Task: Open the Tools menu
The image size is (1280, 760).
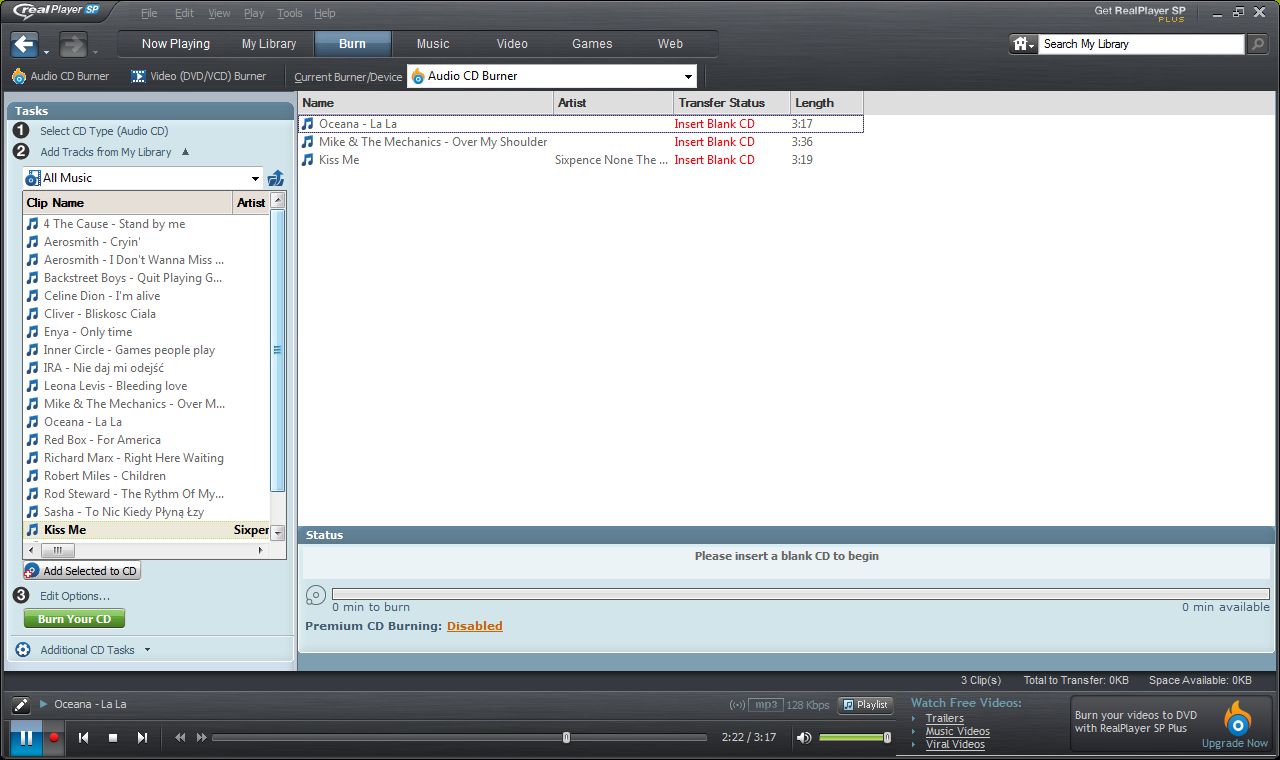Action: (290, 14)
